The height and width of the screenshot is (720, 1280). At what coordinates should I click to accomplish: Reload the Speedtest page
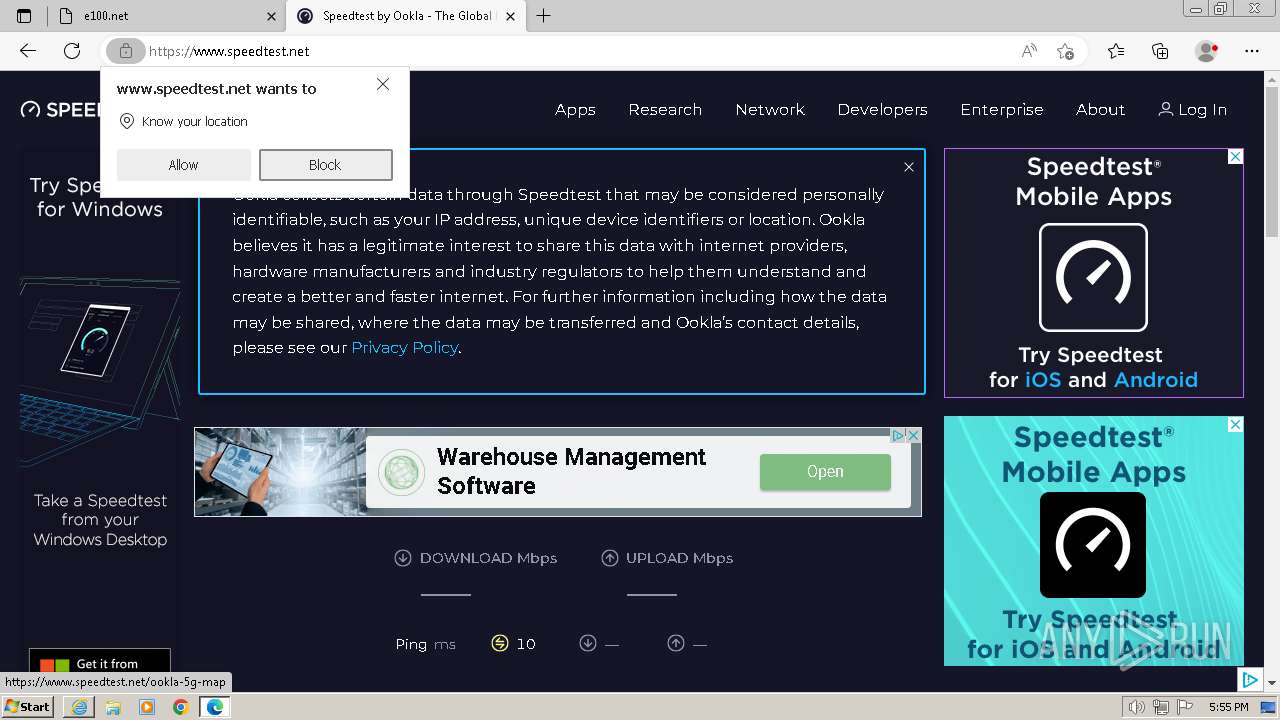[x=72, y=51]
